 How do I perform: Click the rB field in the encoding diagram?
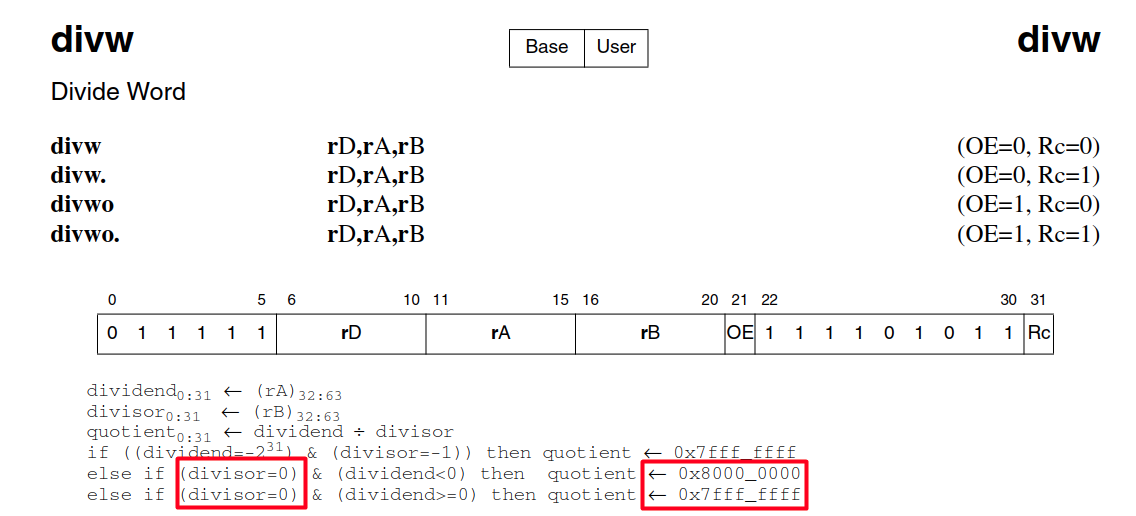coord(651,334)
